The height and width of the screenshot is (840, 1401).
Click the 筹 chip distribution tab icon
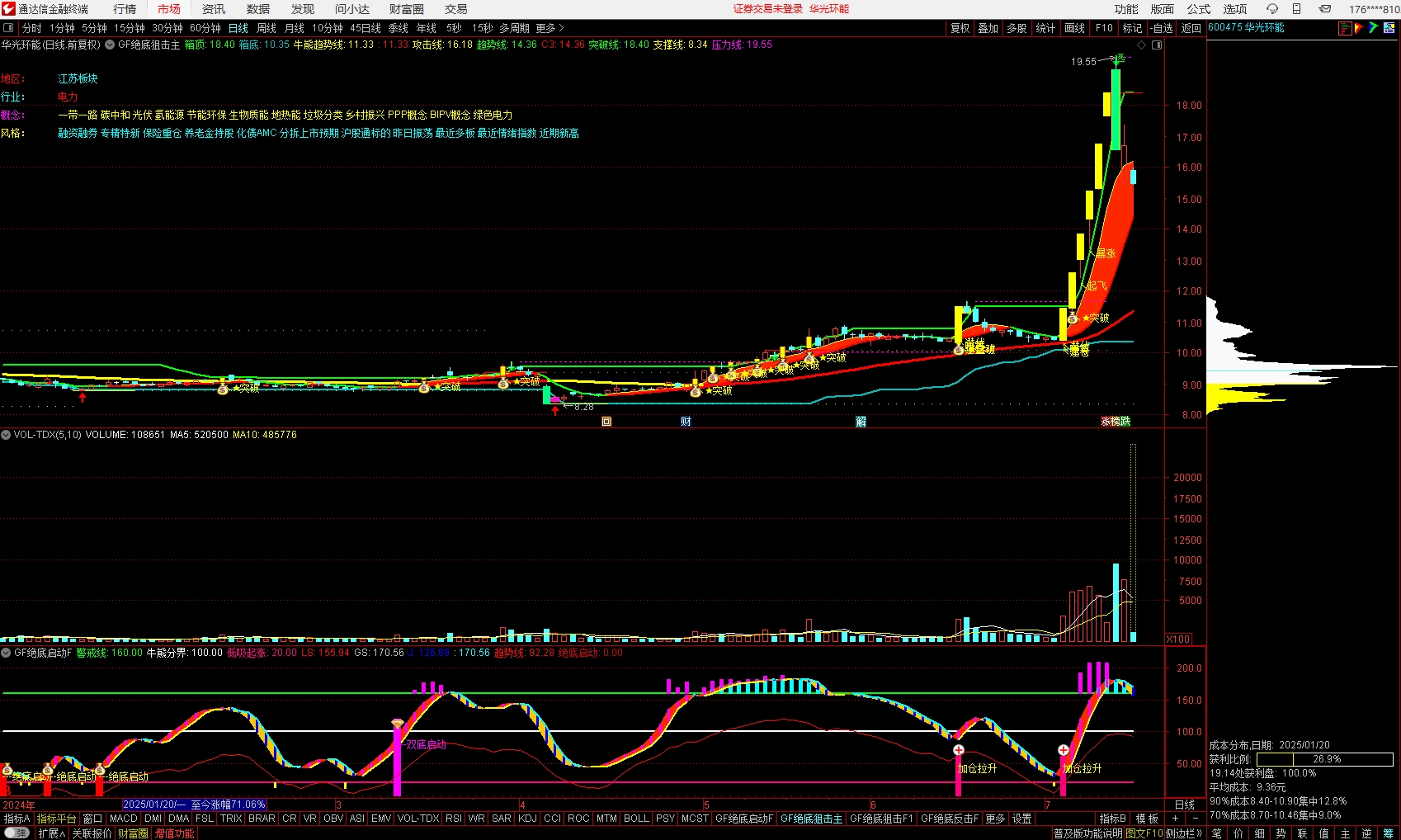pos(1388,833)
